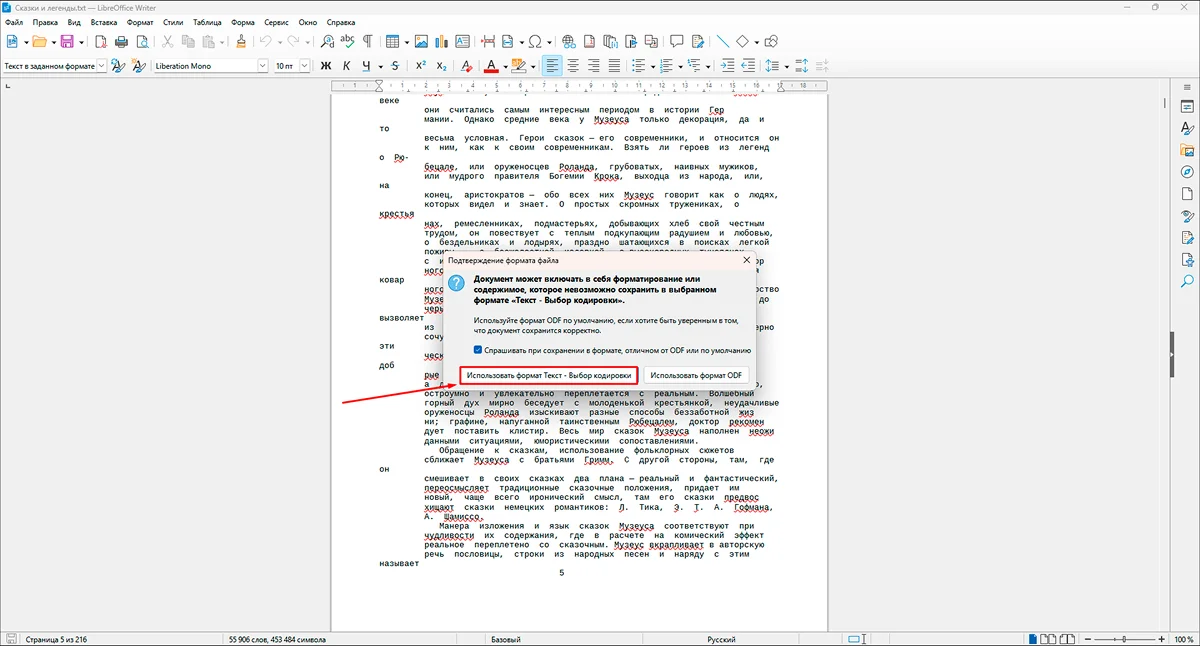The image size is (1200, 646).
Task: Click Использовать формат Текст - Выбор кодировки
Action: (549, 375)
